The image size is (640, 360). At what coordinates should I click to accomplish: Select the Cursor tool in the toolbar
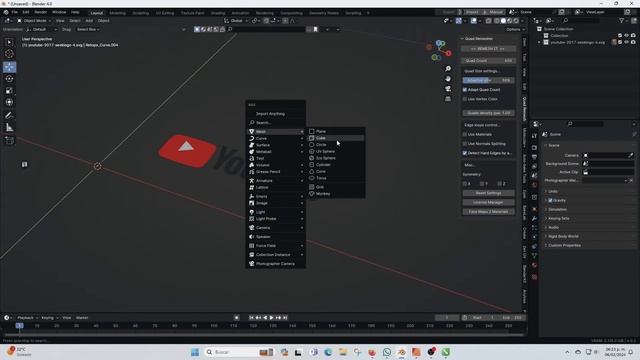pyautogui.click(x=9, y=54)
